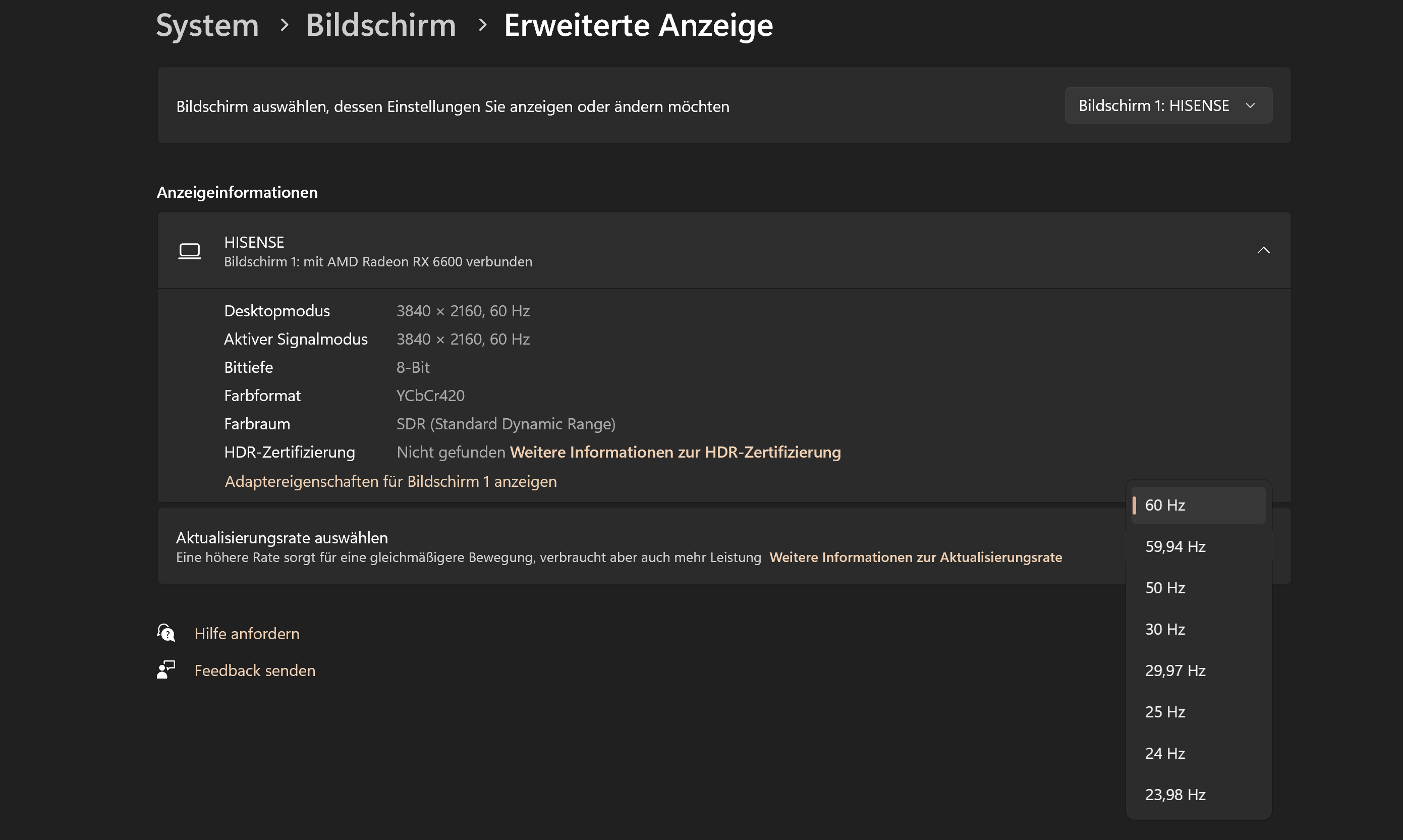Choose the 30 Hz option
The image size is (1403, 840).
[x=1198, y=629]
